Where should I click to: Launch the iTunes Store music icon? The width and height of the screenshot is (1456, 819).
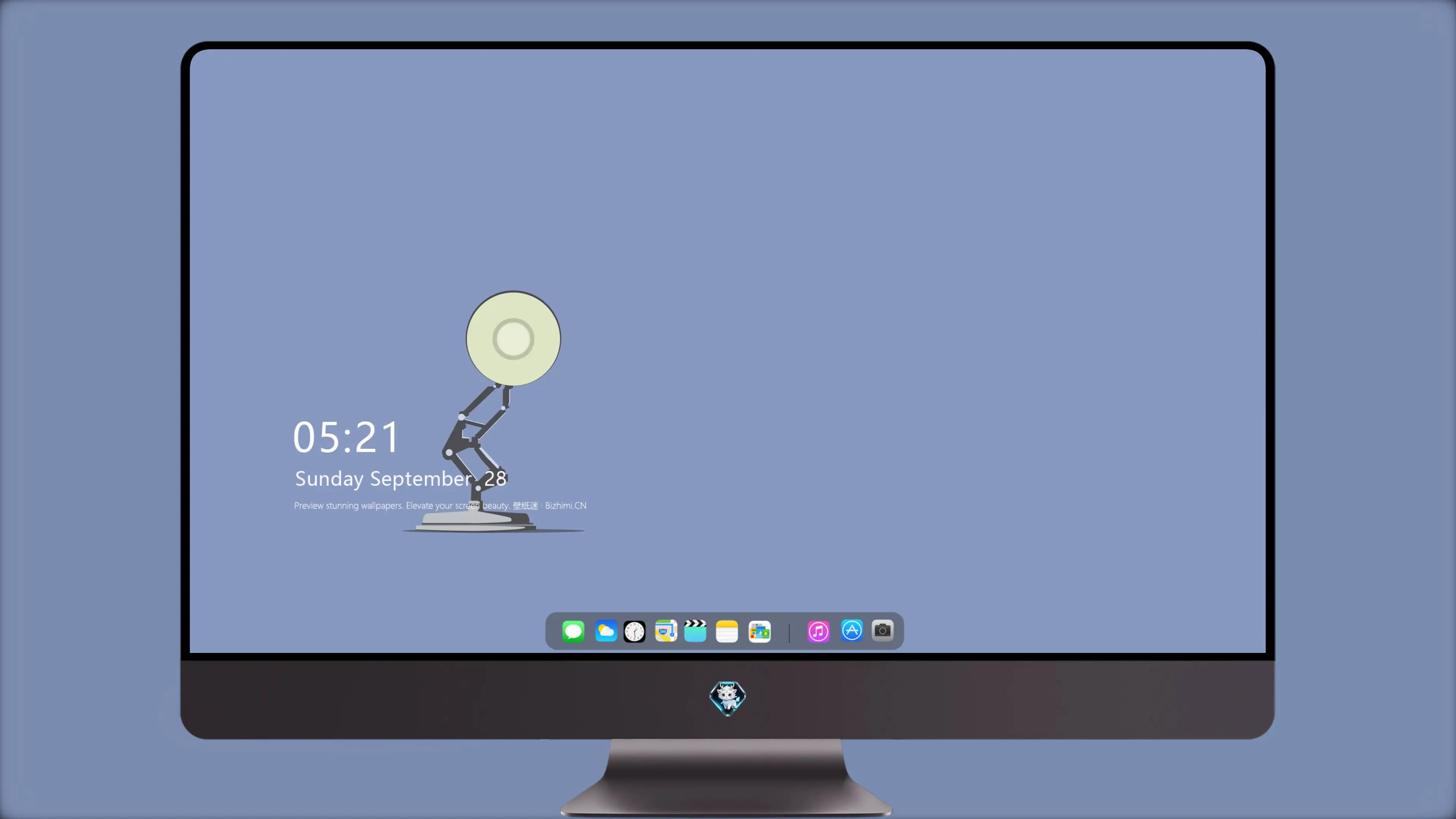coord(819,631)
